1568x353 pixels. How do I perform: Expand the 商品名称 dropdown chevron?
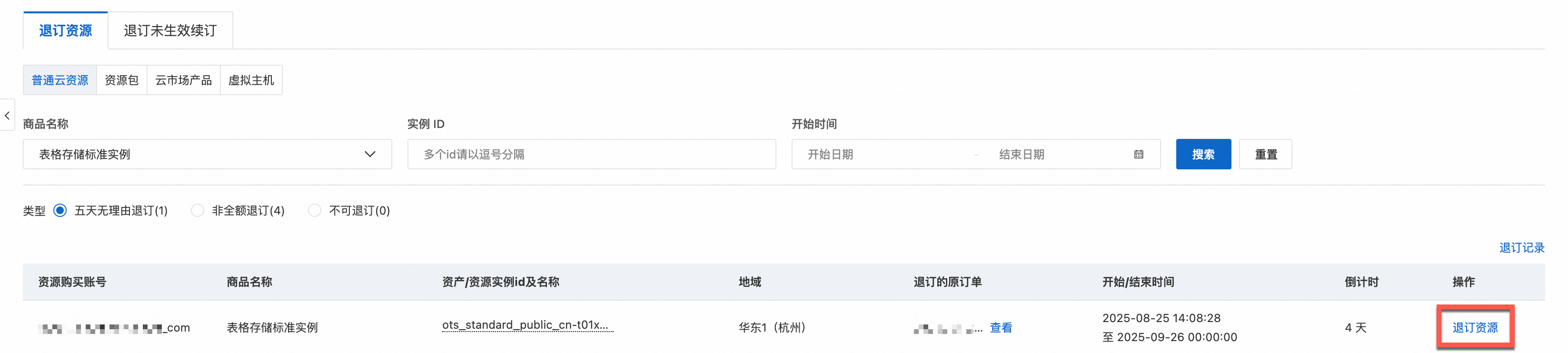pos(369,155)
